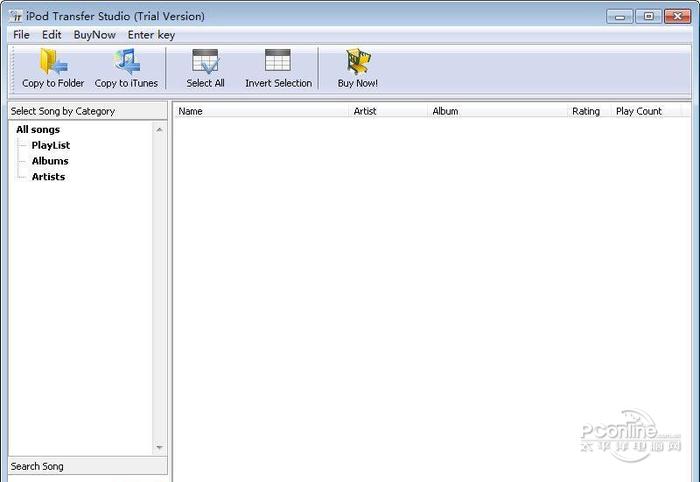
Task: Select the Albums tree node
Action: pos(50,161)
